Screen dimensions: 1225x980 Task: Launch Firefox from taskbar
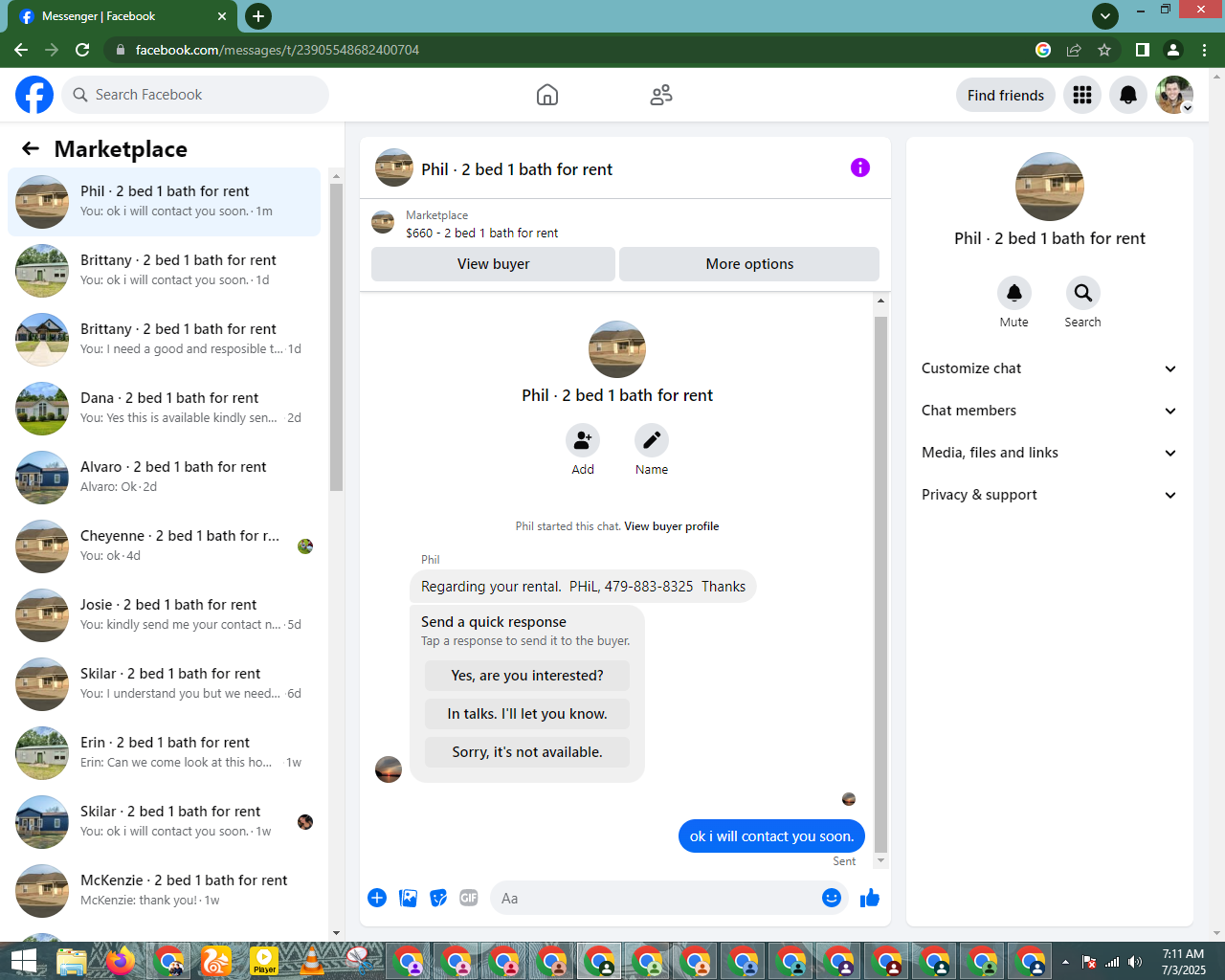121,961
